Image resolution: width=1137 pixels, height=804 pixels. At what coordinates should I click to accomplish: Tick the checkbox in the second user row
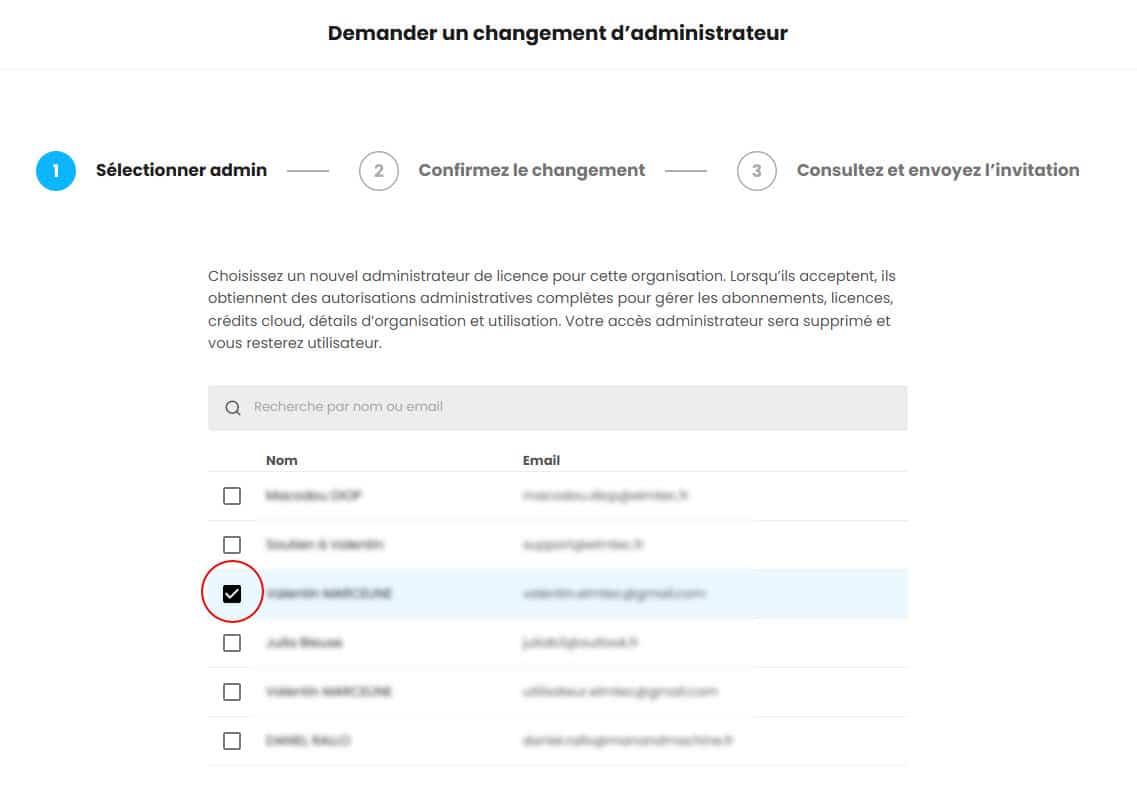point(232,545)
